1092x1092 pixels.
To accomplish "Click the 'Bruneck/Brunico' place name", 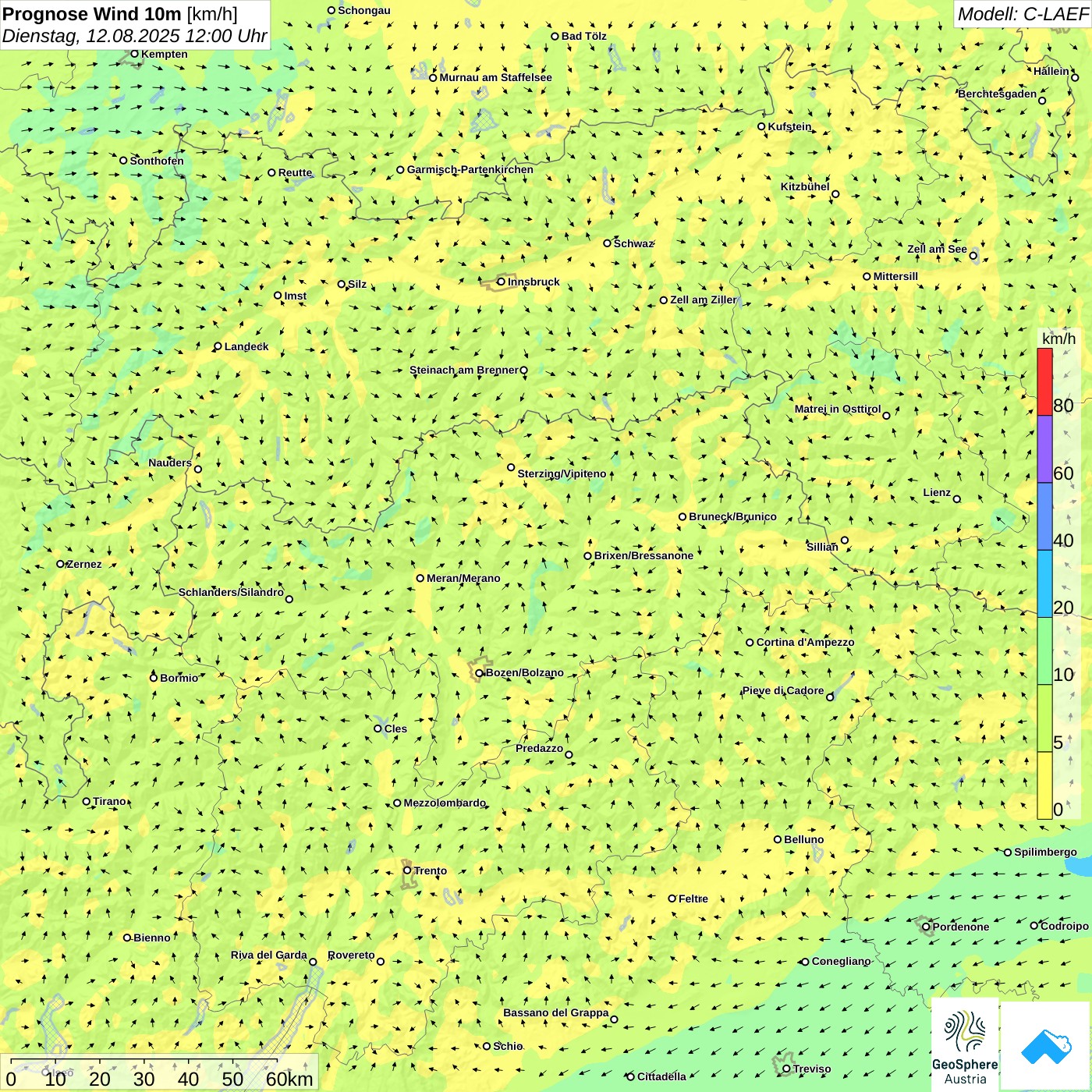I will point(732,516).
